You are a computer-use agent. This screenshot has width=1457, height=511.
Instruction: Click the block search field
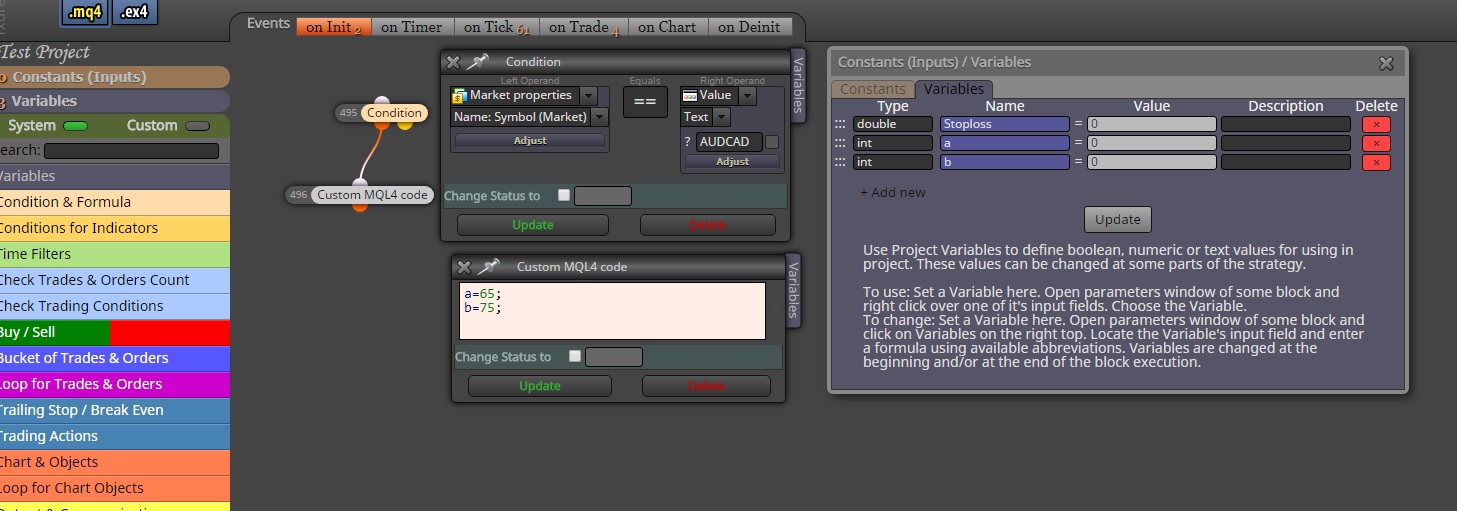131,151
